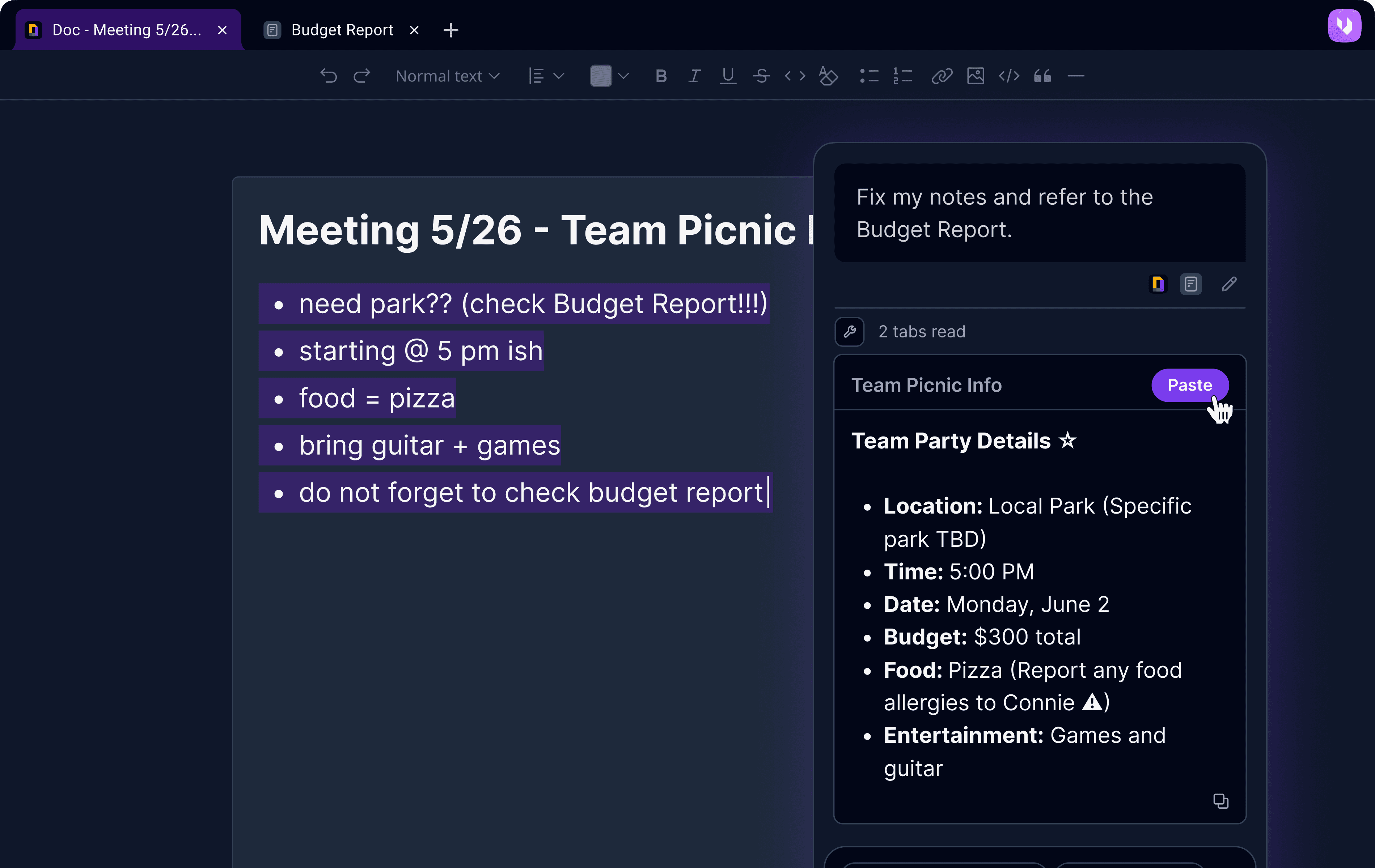
Task: Open the text alignment dropdown
Action: pos(546,76)
